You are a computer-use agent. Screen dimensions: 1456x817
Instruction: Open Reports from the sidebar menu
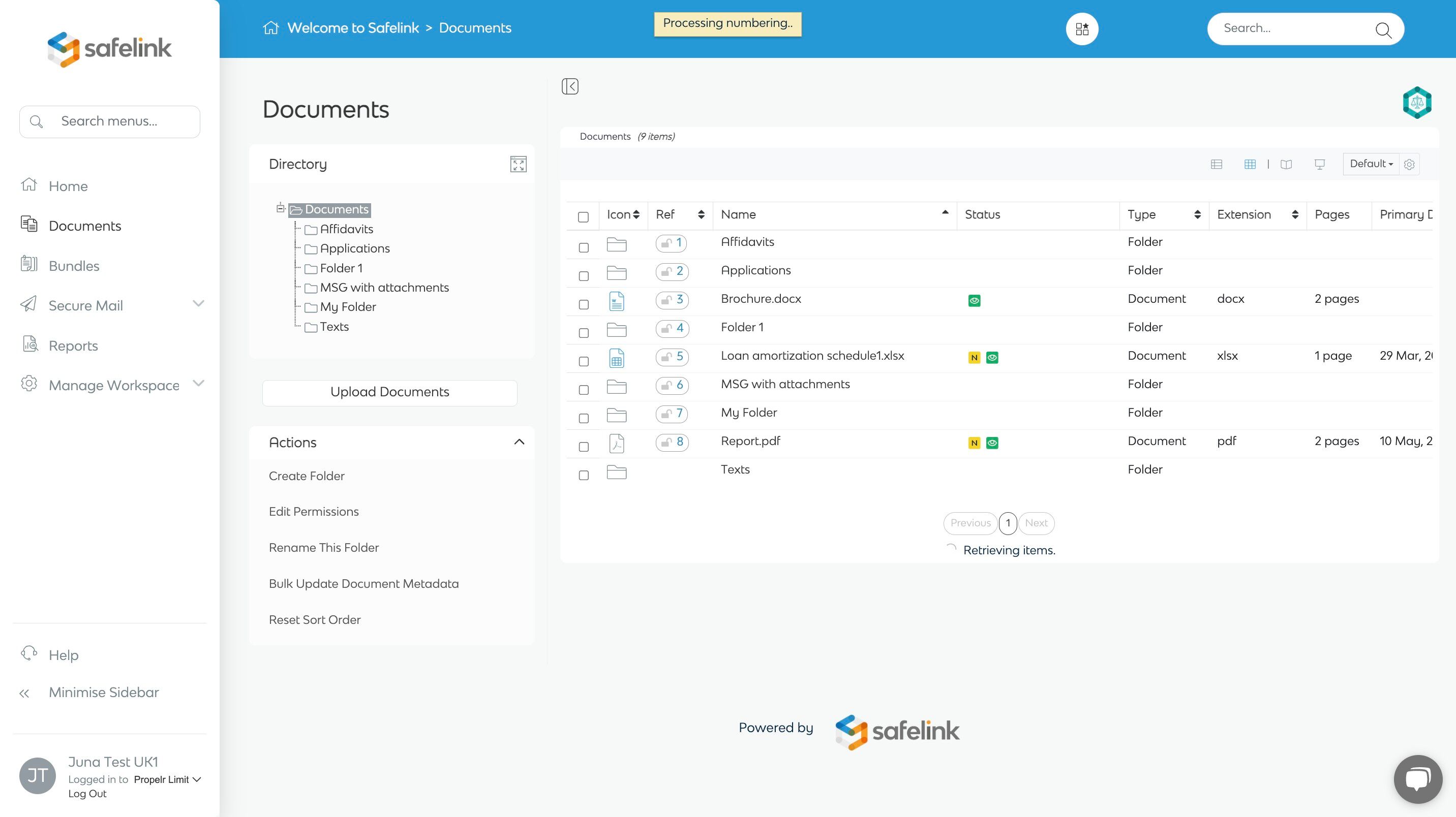(x=73, y=345)
